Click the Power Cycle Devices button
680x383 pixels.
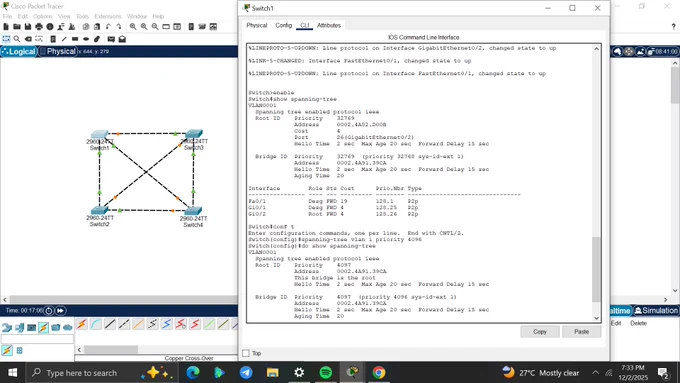[49, 311]
